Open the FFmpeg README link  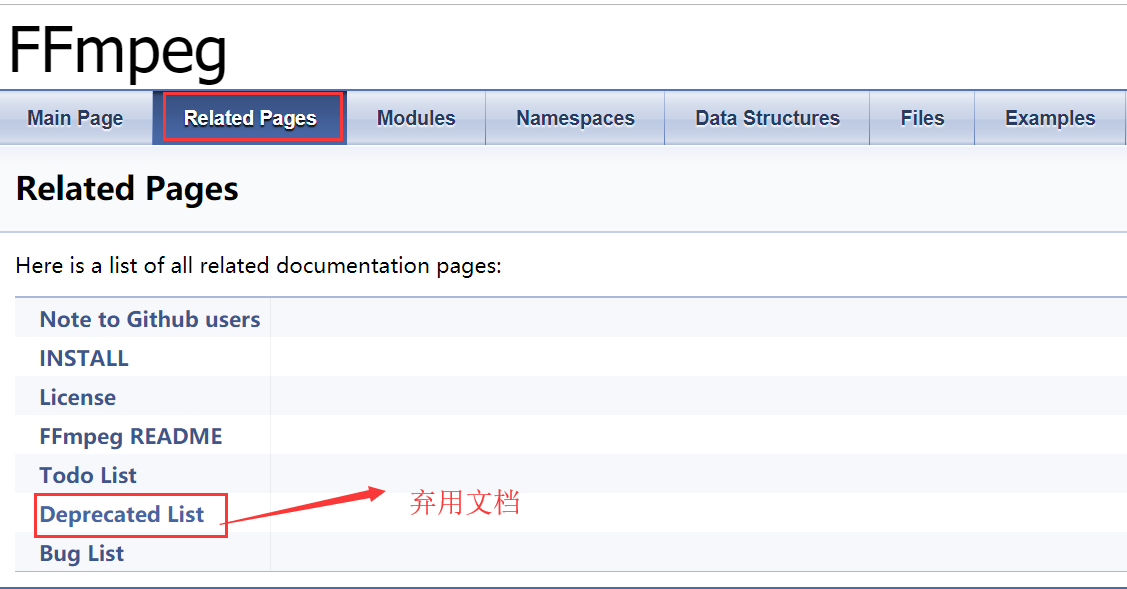point(131,437)
